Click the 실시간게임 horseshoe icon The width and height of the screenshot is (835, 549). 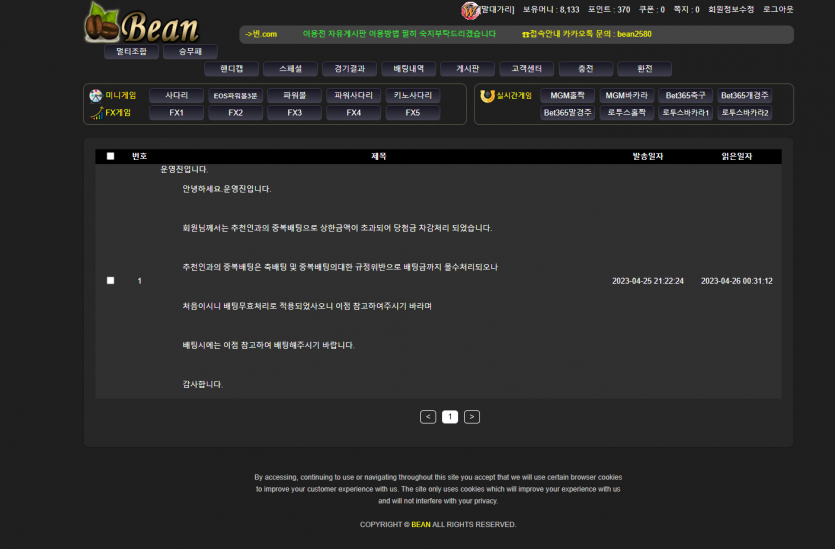tap(487, 96)
